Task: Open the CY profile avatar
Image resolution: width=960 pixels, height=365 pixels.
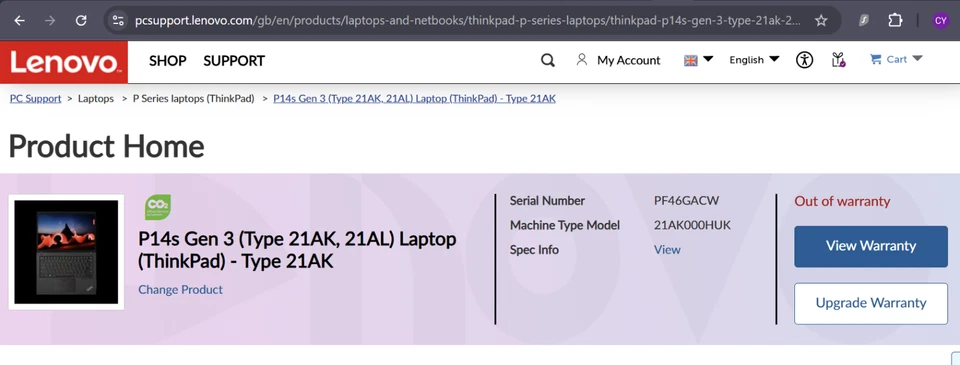Action: point(941,21)
